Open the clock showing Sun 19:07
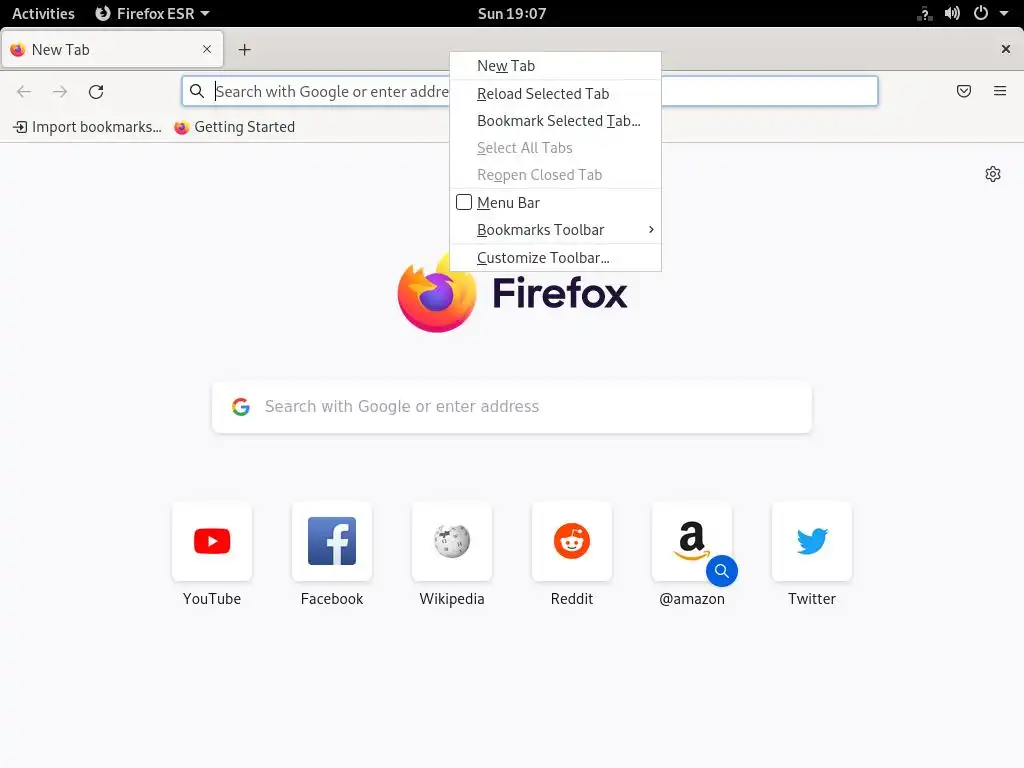This screenshot has height=768, width=1024. (512, 13)
